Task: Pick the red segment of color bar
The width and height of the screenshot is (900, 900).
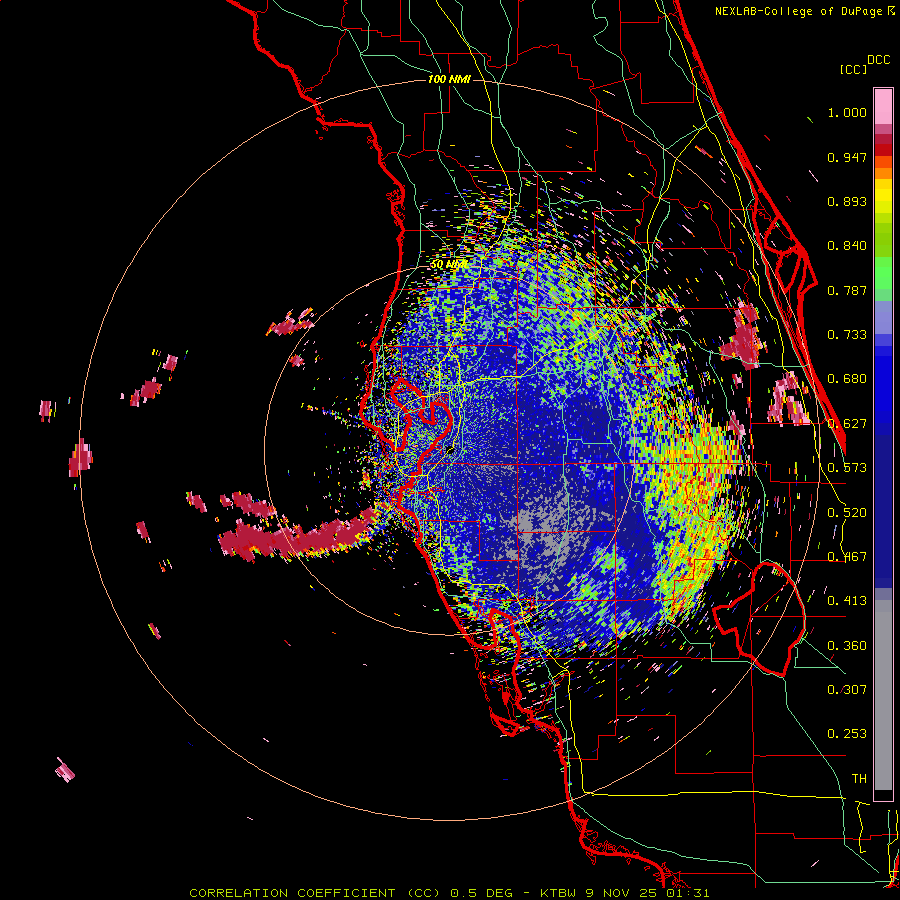Action: [x=883, y=150]
